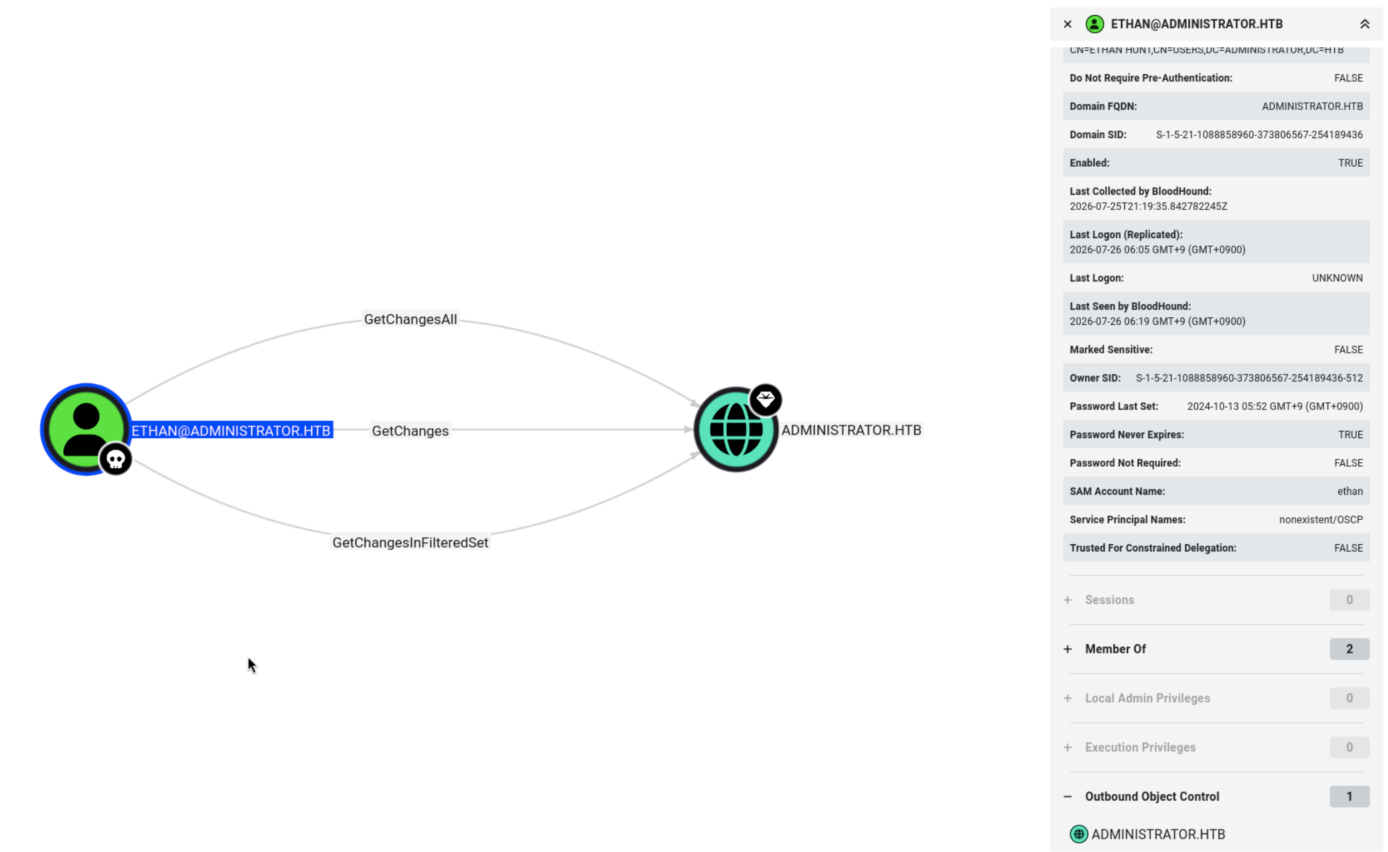Expand Execution Privileges section
This screenshot has width=1388, height=852.
(x=1067, y=747)
